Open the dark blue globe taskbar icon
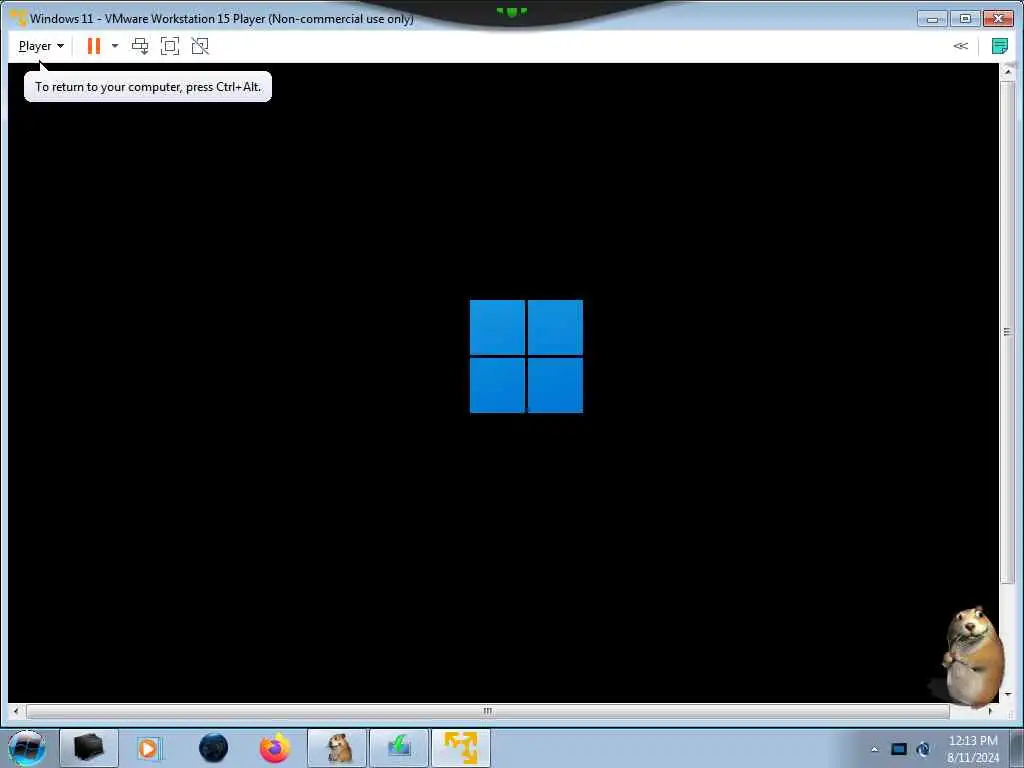 tap(214, 748)
